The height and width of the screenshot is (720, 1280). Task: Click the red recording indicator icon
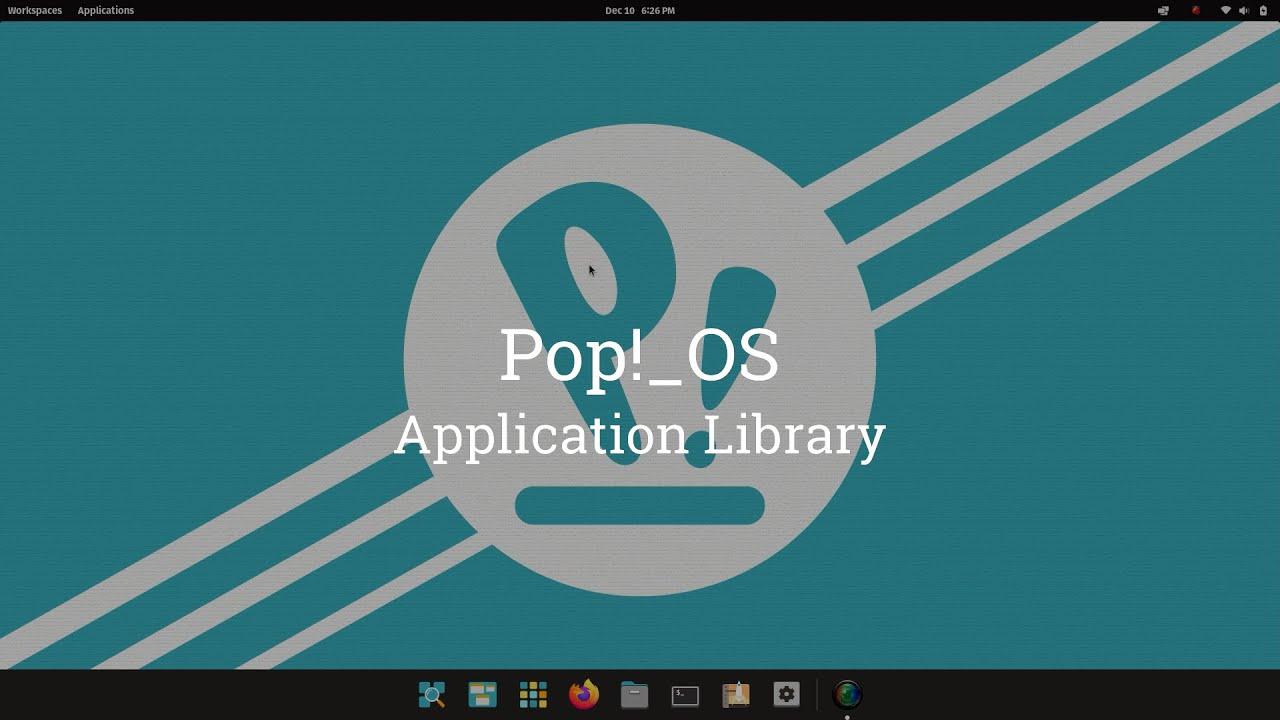[x=1195, y=10]
